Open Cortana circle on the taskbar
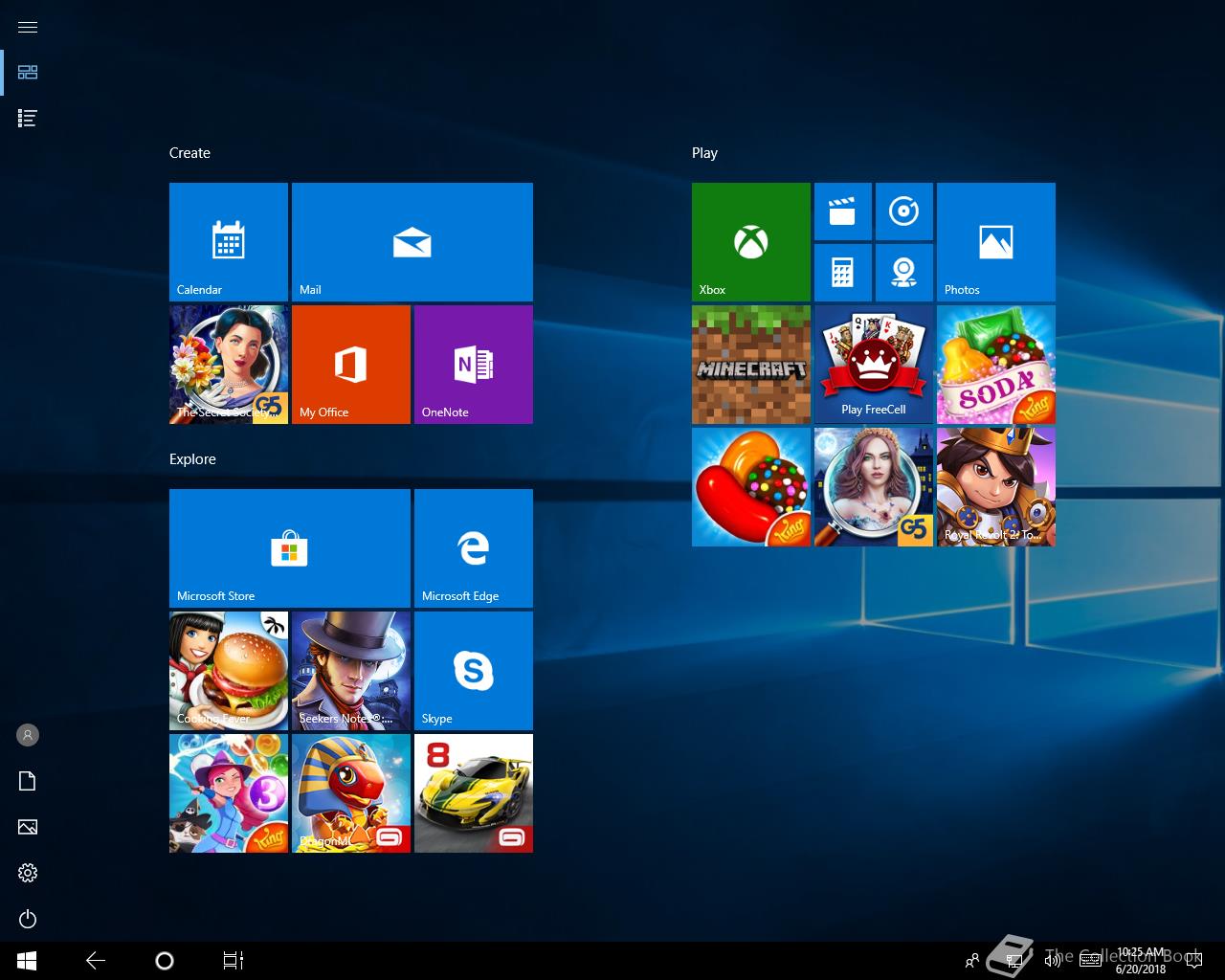This screenshot has height=980, width=1225. click(x=165, y=961)
